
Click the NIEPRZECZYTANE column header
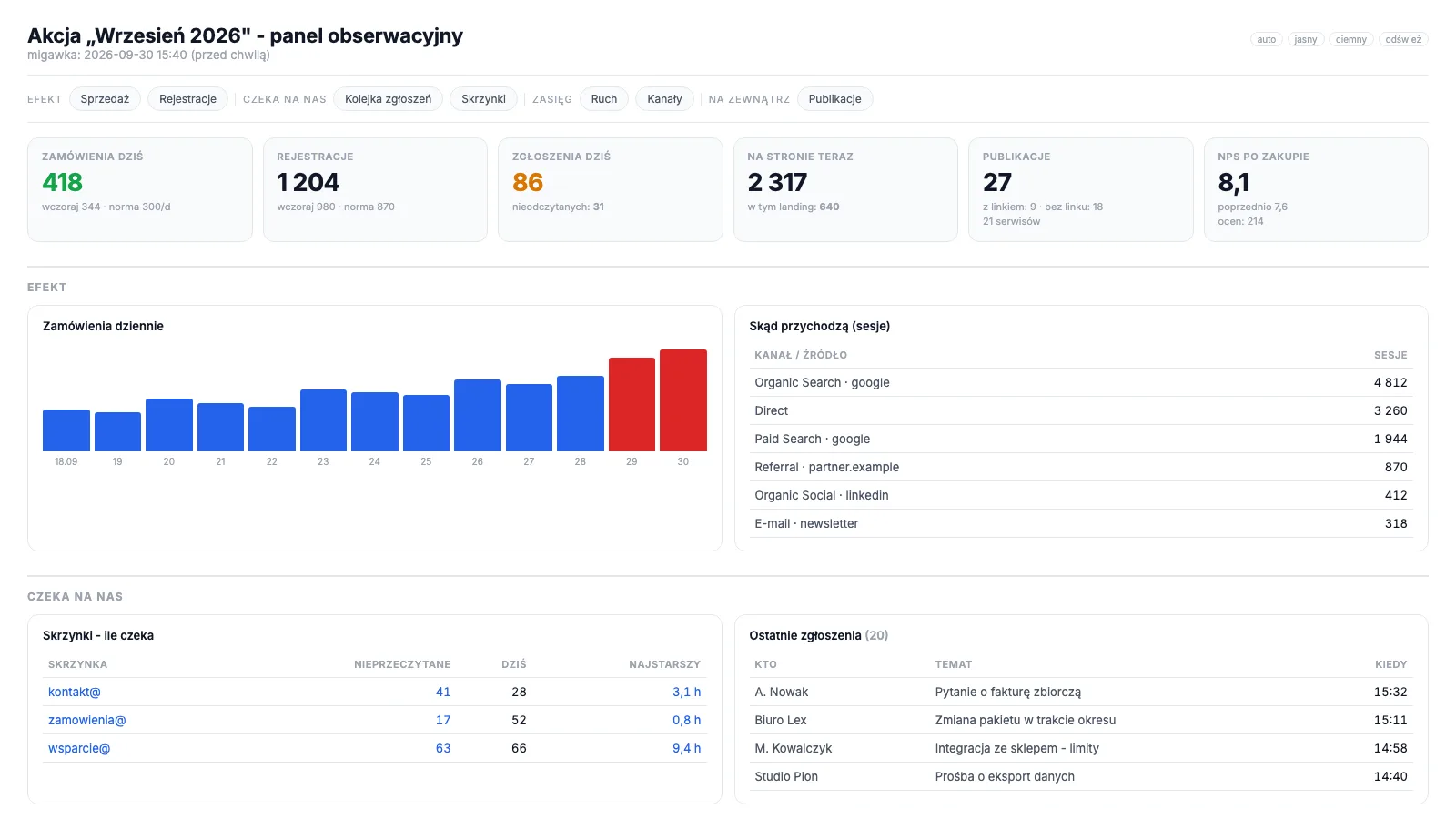(402, 664)
